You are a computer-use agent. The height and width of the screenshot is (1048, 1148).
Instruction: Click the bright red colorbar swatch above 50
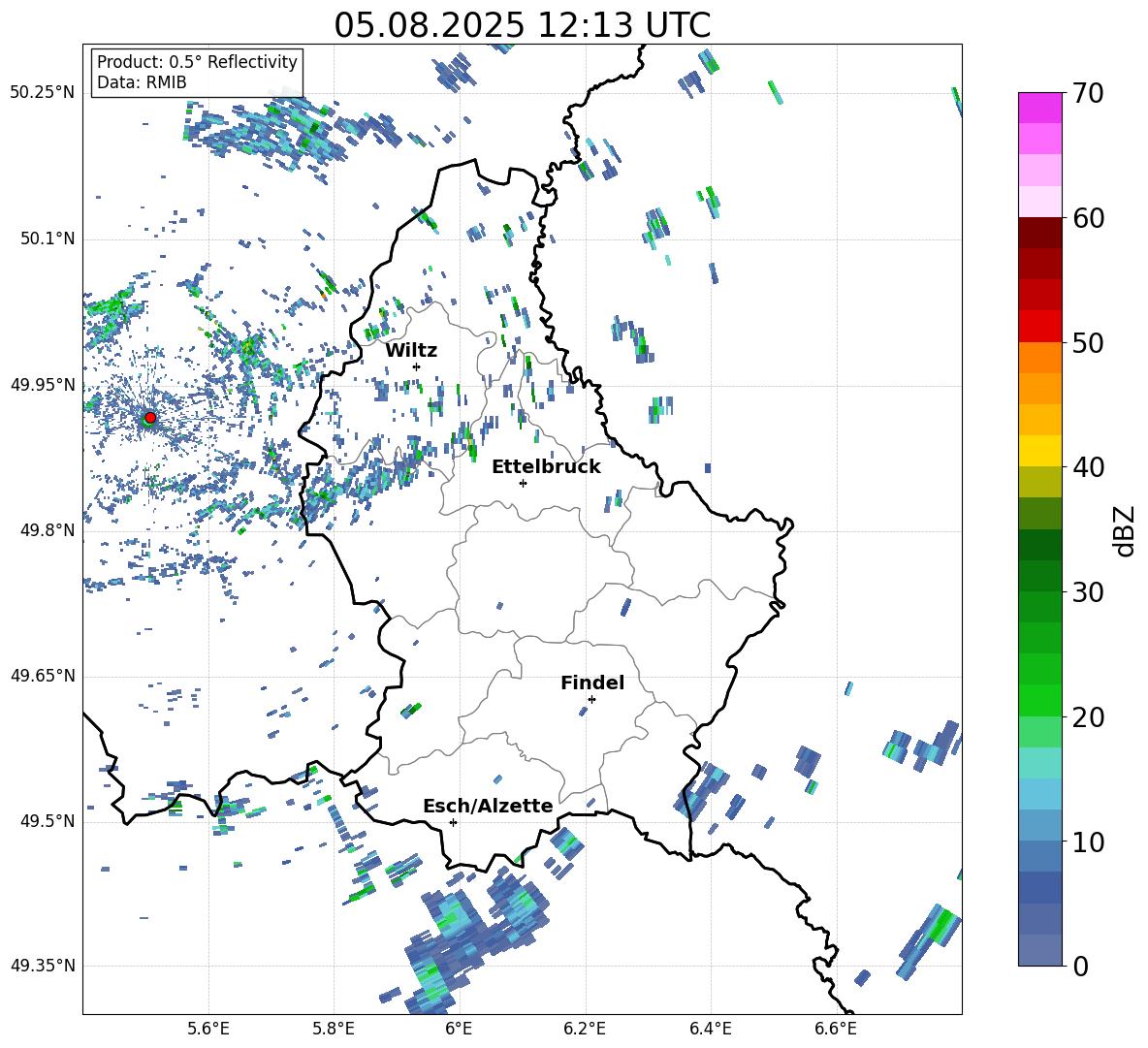1039,327
